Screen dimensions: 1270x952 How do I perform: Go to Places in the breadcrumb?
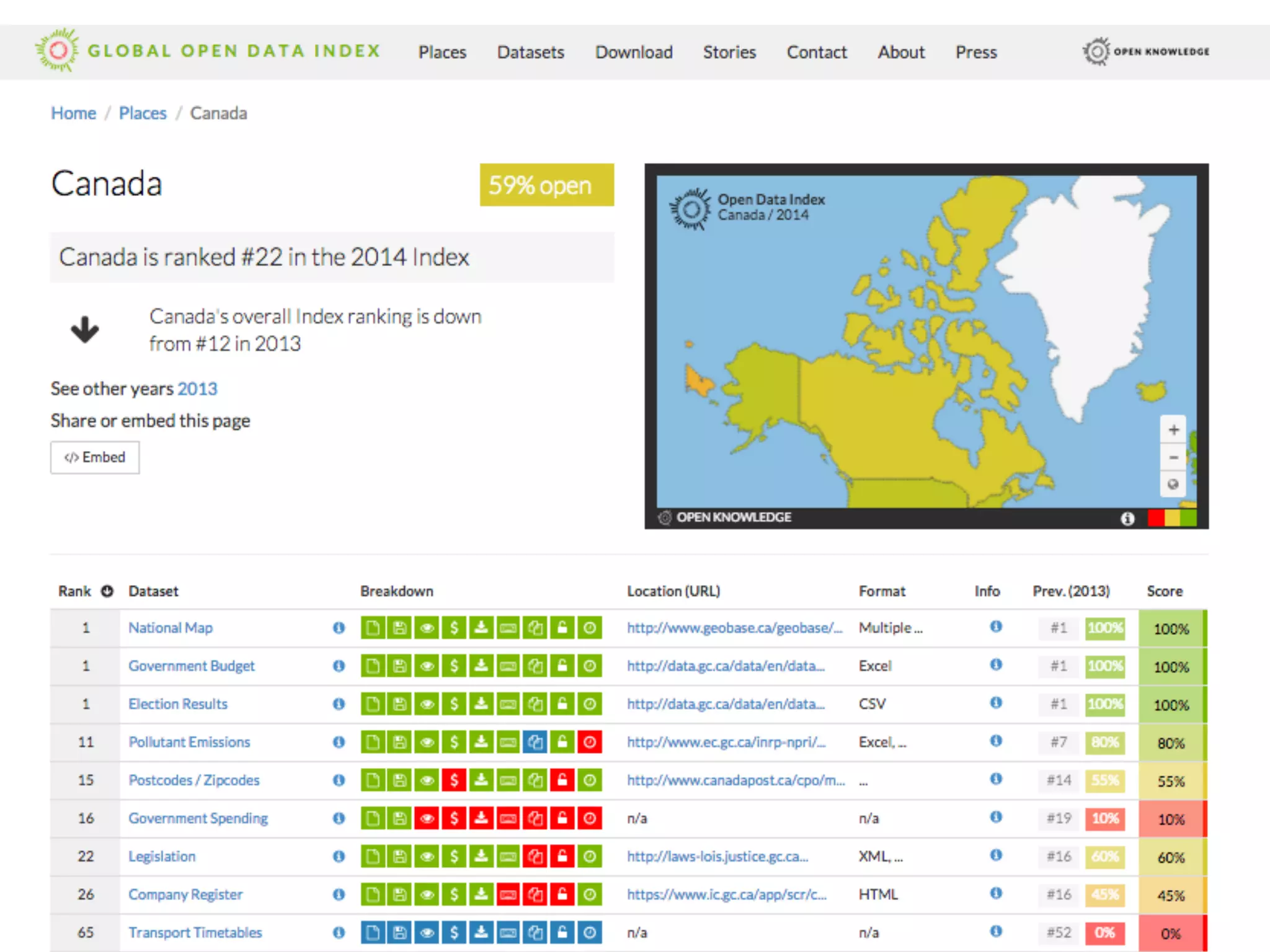pyautogui.click(x=143, y=113)
